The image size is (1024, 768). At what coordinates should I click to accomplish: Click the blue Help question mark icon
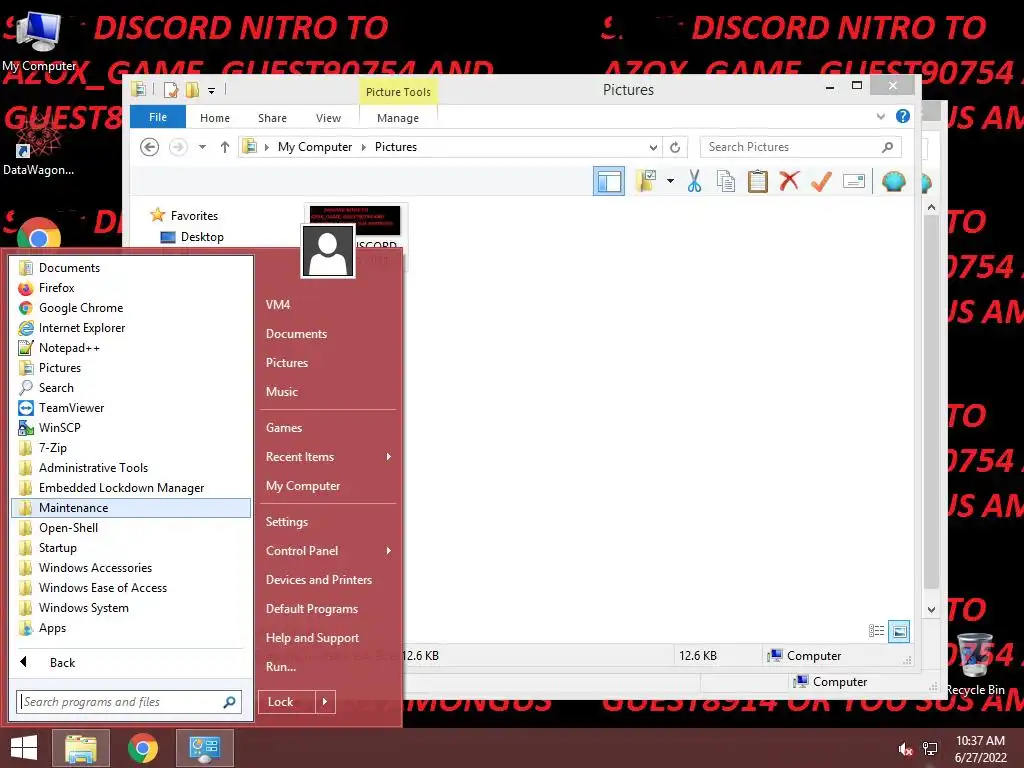(903, 116)
